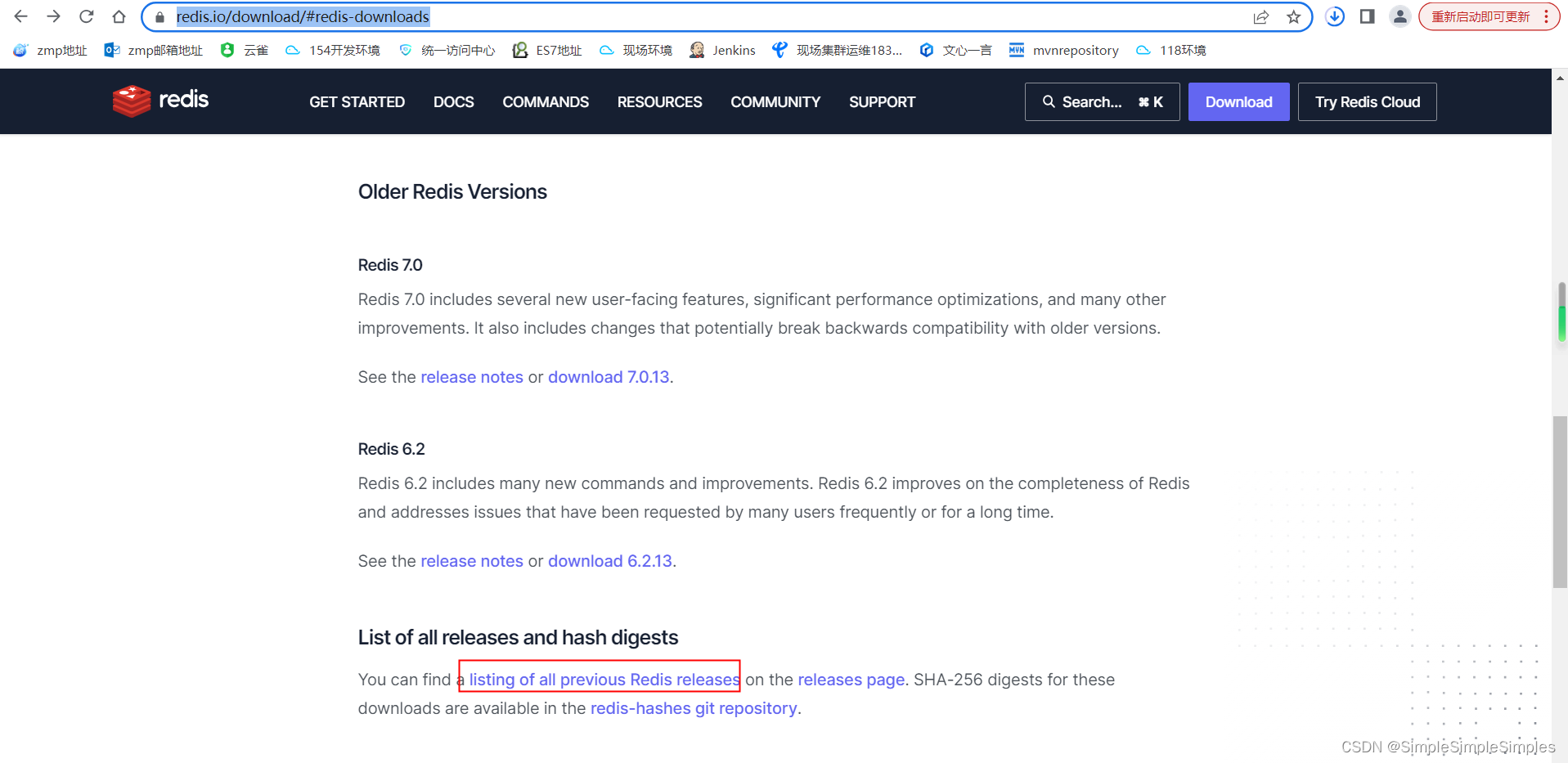Share this page via the share icon

click(x=1261, y=17)
